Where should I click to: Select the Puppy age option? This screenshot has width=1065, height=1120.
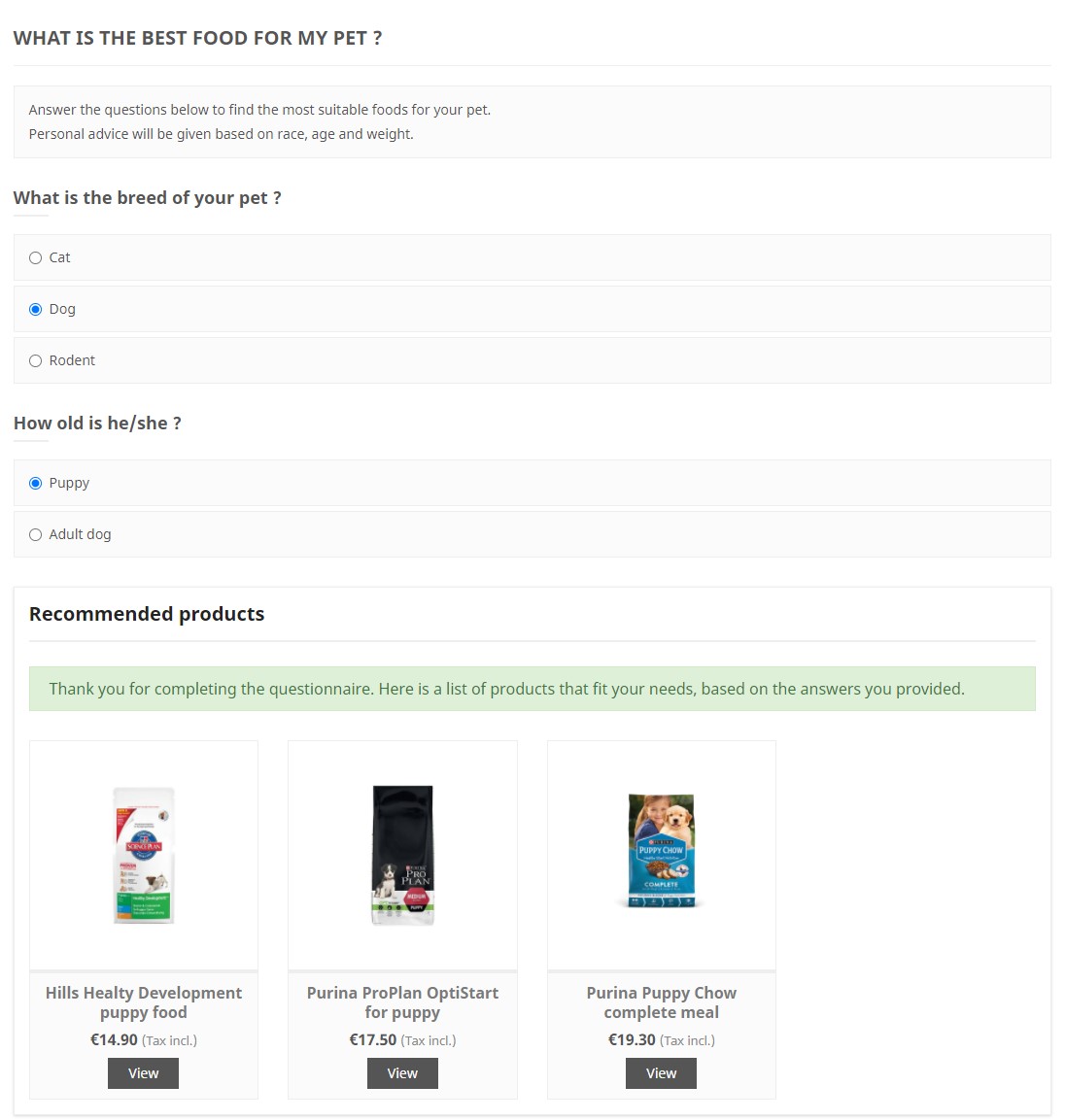click(x=36, y=483)
